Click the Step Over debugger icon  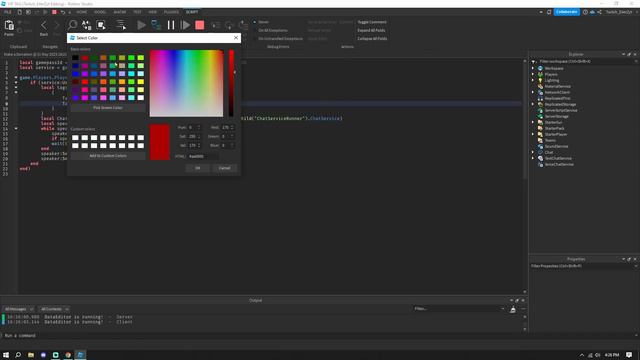pyautogui.click(x=229, y=25)
